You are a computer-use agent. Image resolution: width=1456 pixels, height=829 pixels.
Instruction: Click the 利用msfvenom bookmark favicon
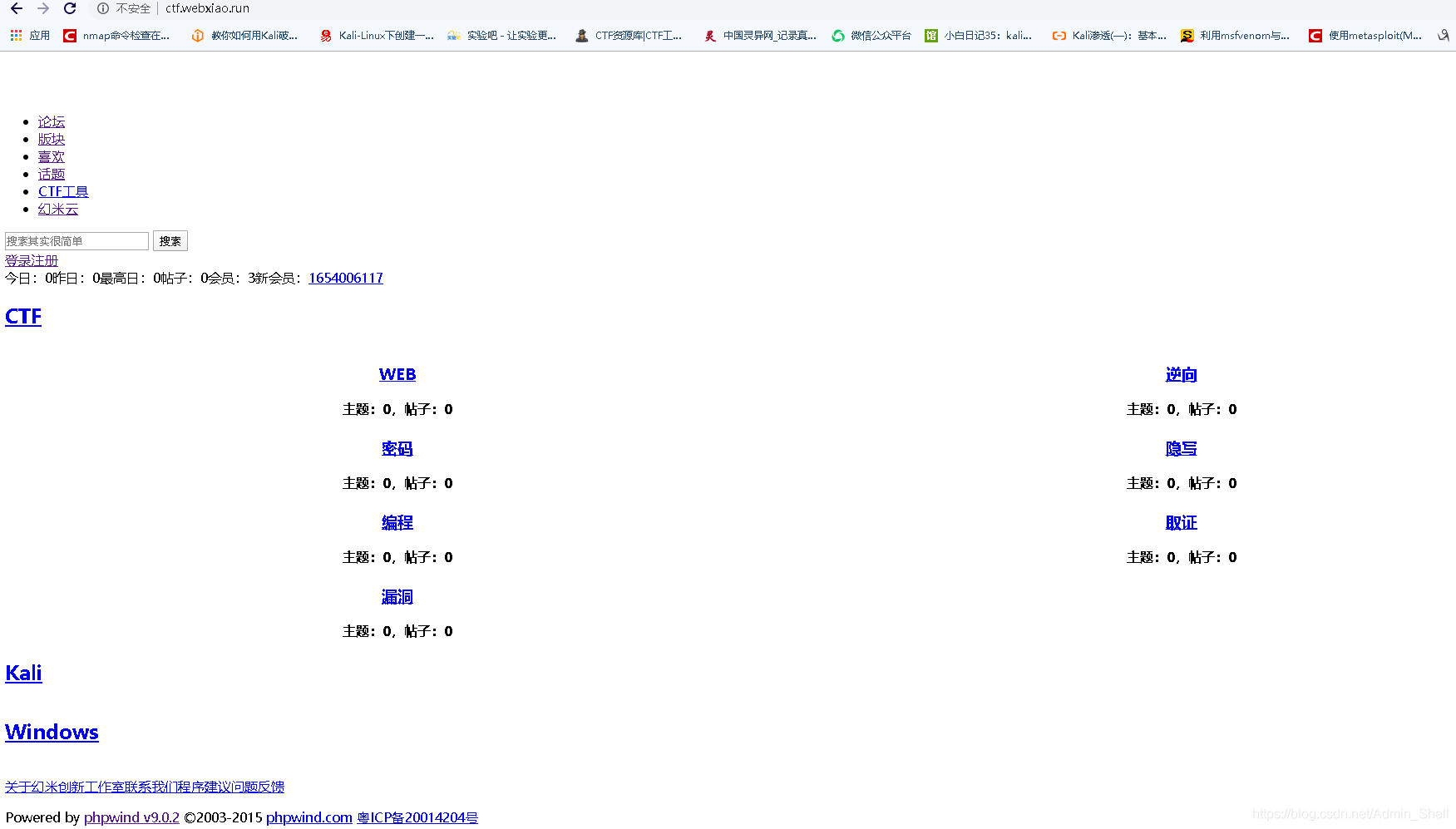pyautogui.click(x=1187, y=36)
